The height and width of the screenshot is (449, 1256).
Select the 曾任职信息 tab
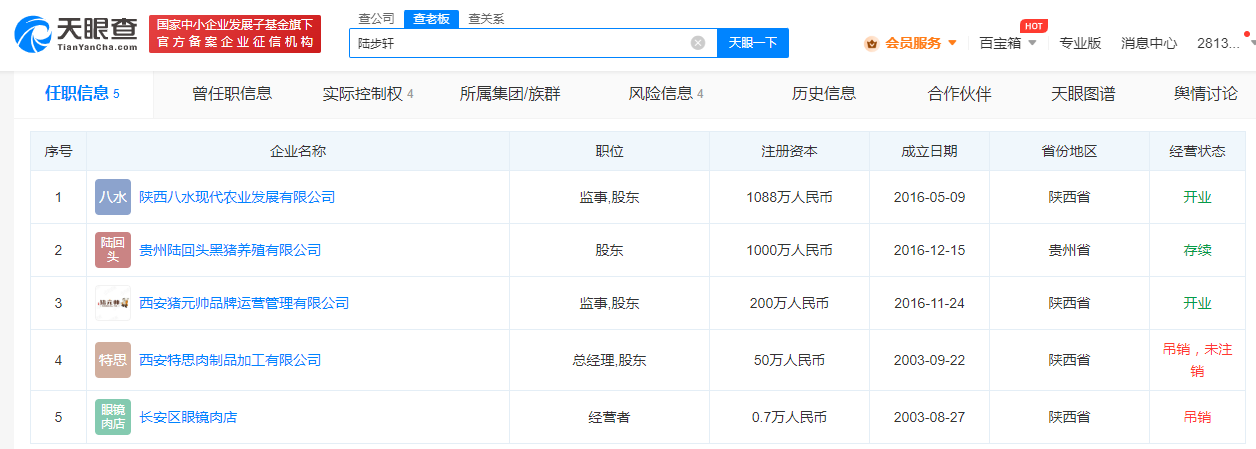coord(232,94)
